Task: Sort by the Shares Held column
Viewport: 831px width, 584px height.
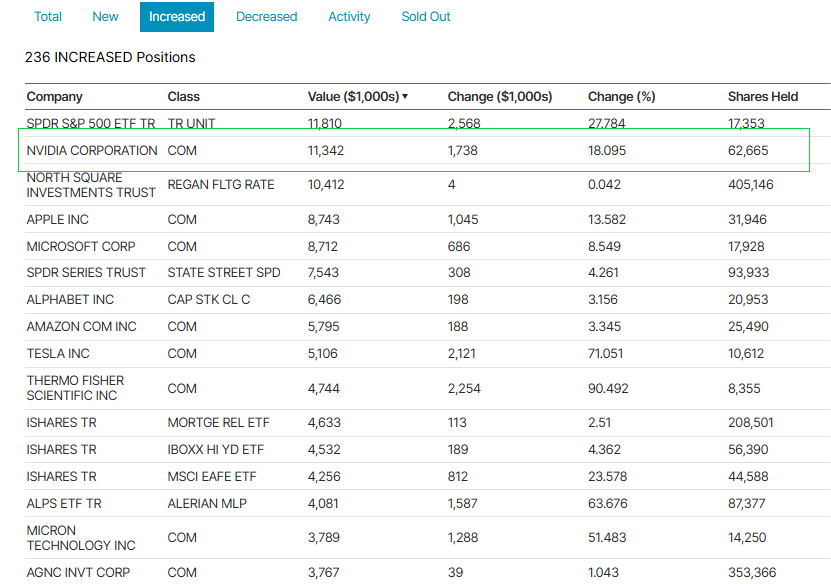Action: point(762,96)
